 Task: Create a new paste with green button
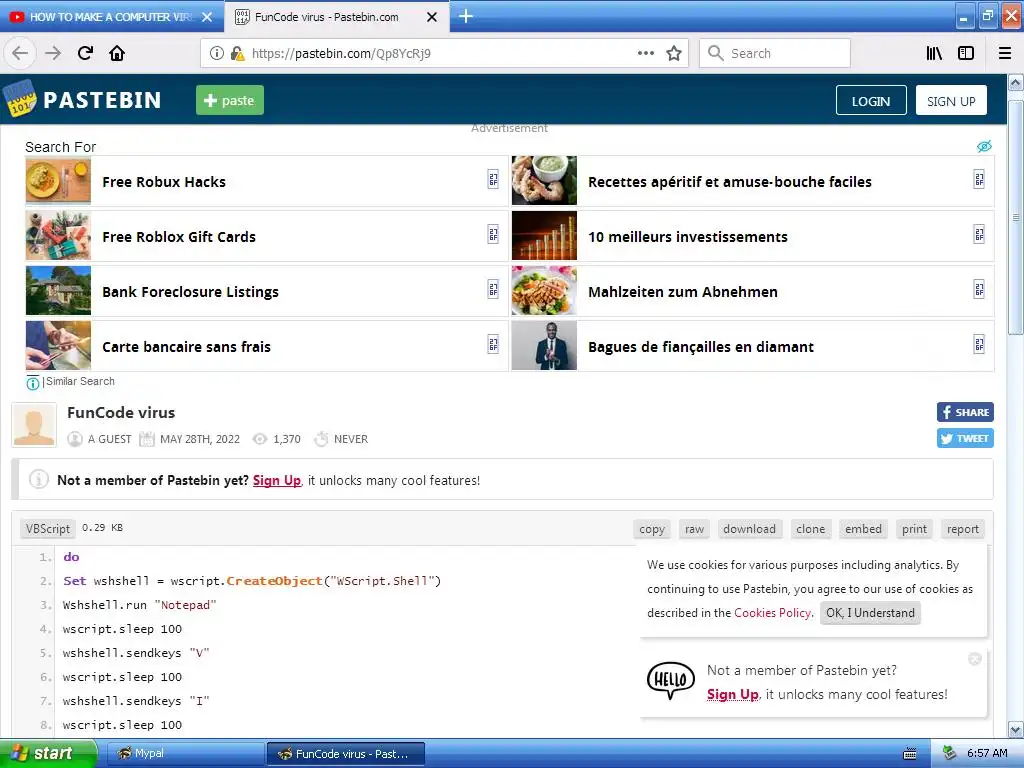click(x=230, y=100)
